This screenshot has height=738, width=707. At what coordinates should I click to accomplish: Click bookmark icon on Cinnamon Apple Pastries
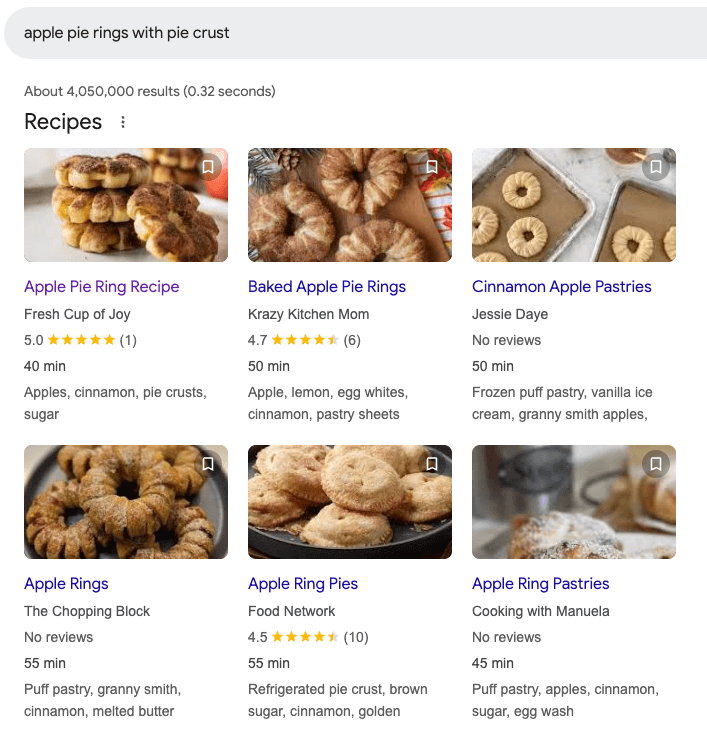point(656,167)
